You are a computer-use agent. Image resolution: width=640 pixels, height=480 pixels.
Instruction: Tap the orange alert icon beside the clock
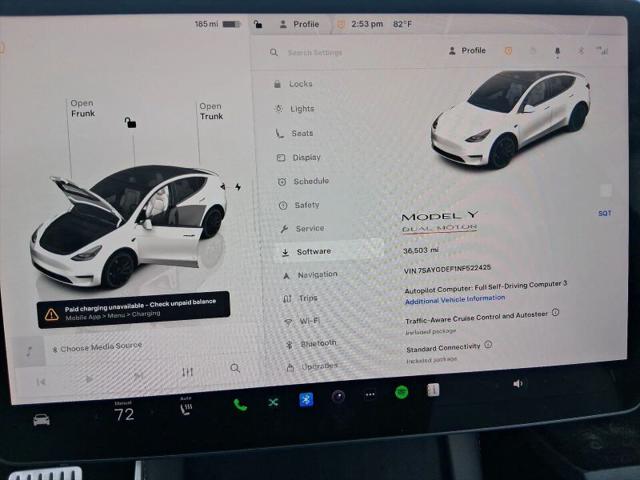340,24
